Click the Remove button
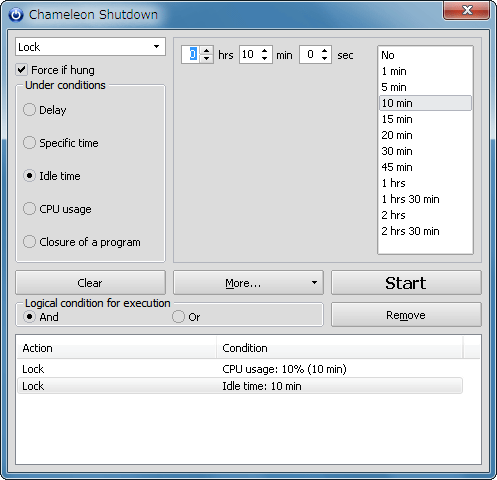This screenshot has width=497, height=480. coord(406,315)
